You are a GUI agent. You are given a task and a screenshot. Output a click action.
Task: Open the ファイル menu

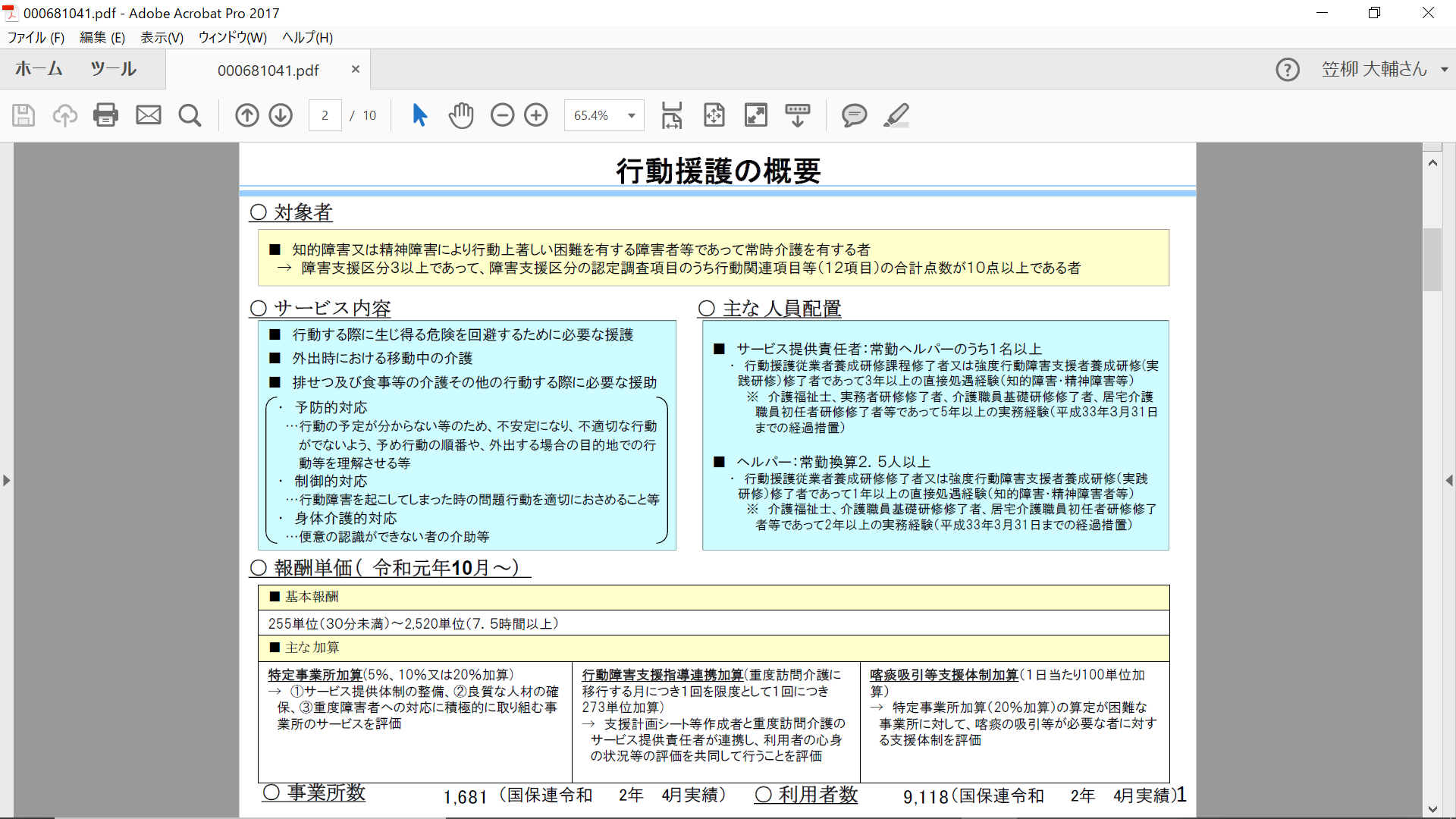pos(36,37)
